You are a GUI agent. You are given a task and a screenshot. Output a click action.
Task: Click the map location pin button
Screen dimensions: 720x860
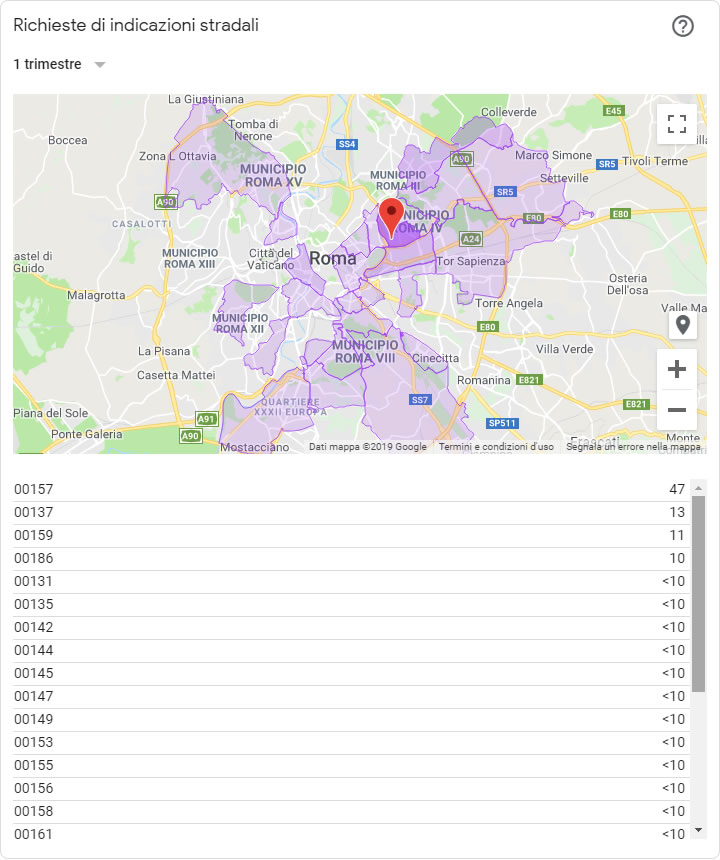tap(683, 325)
